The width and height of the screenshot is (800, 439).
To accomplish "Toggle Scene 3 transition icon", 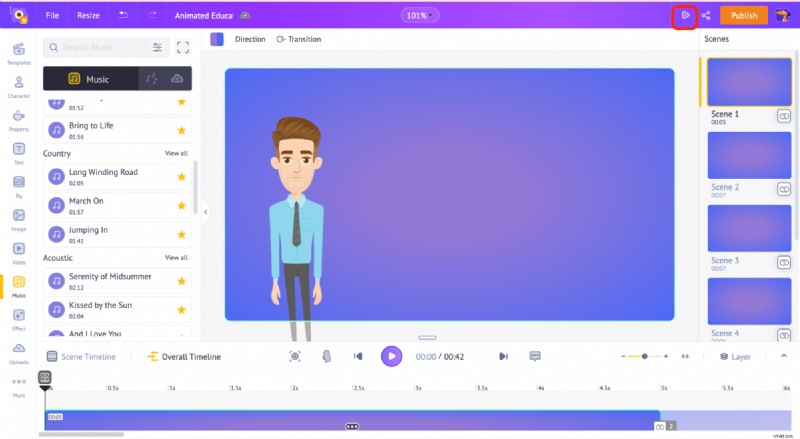I will [784, 262].
